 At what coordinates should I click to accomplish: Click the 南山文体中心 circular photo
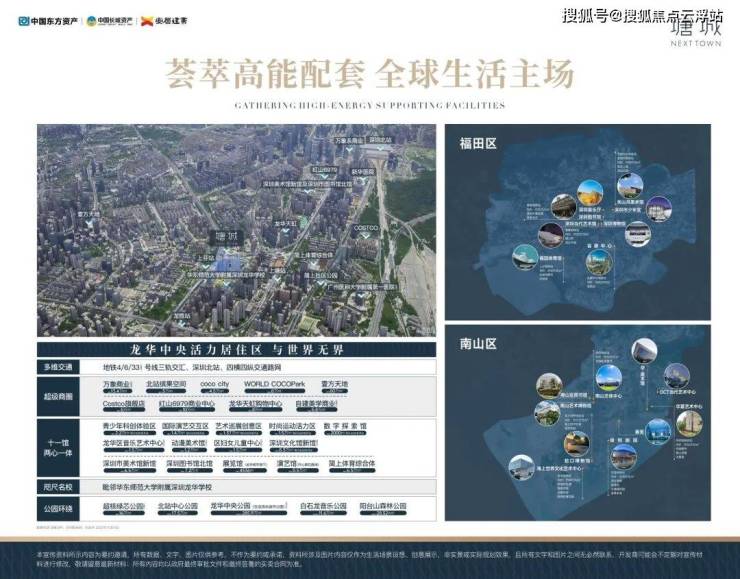[x=609, y=378]
